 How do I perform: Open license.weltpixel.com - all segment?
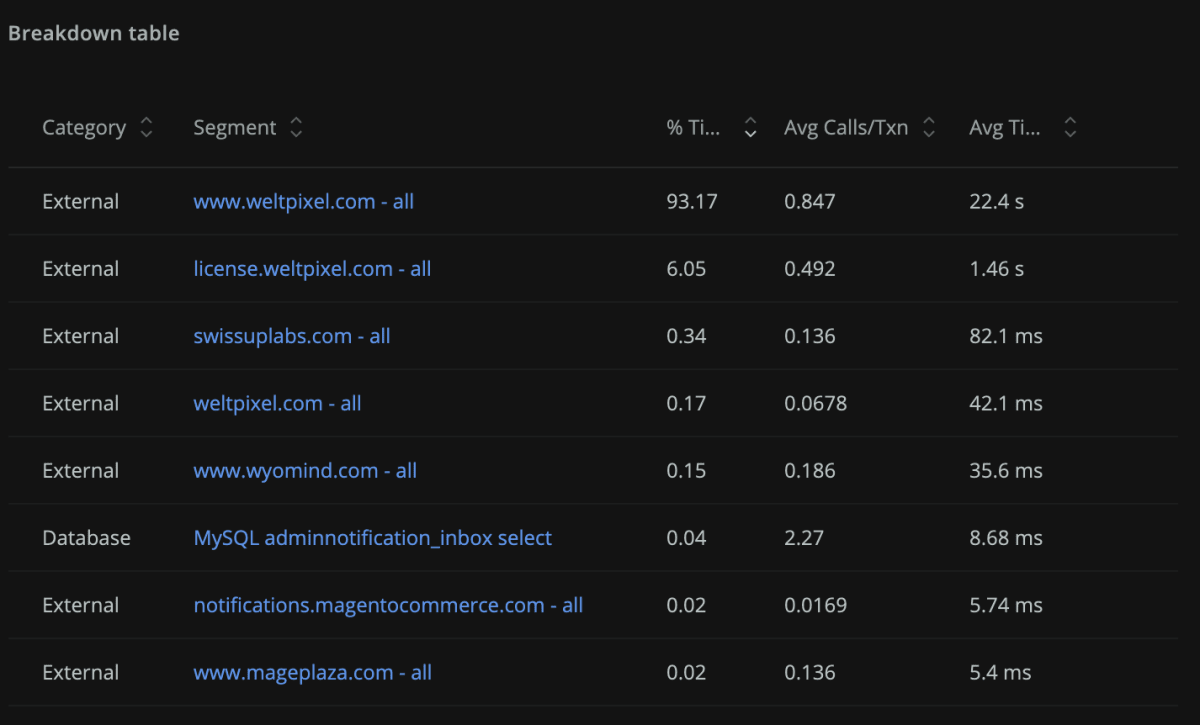click(312, 269)
